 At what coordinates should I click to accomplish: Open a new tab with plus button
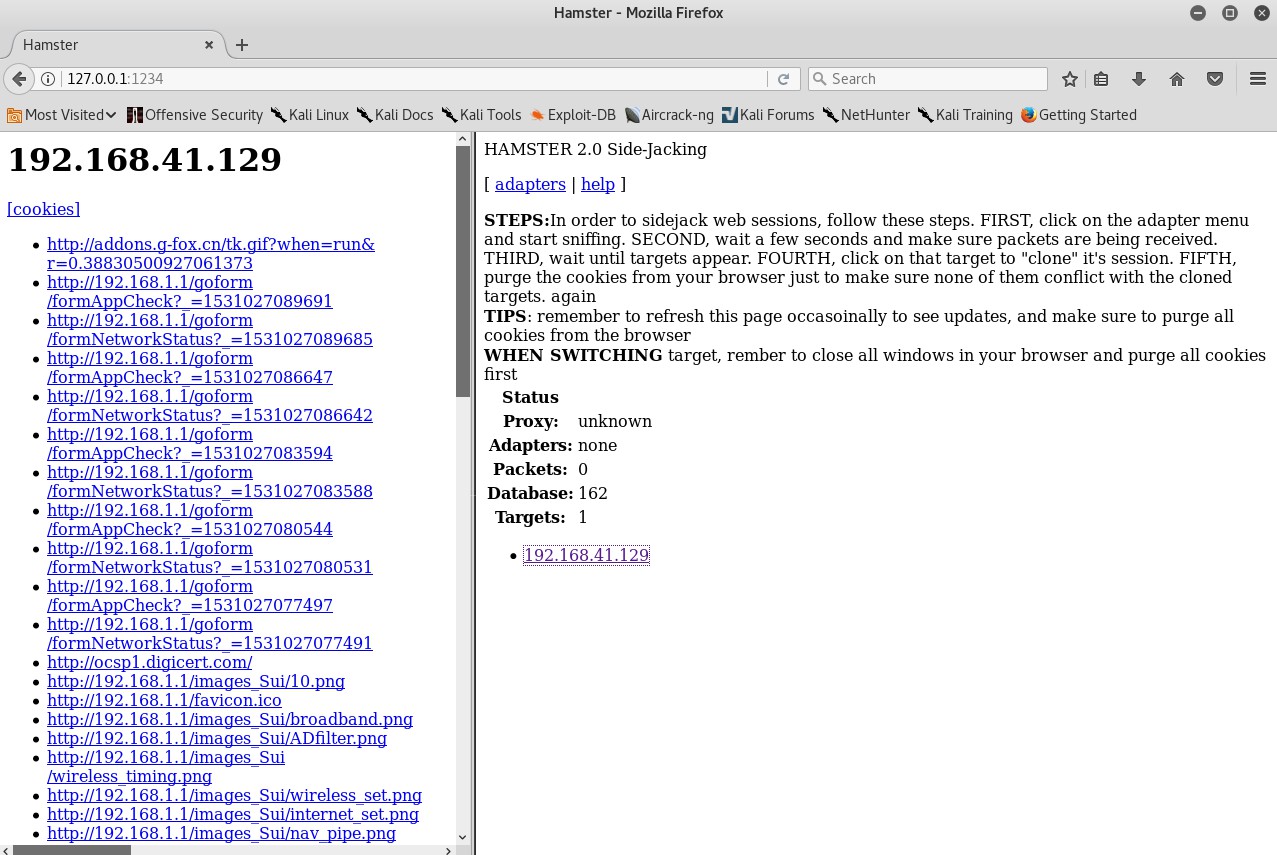coord(242,45)
